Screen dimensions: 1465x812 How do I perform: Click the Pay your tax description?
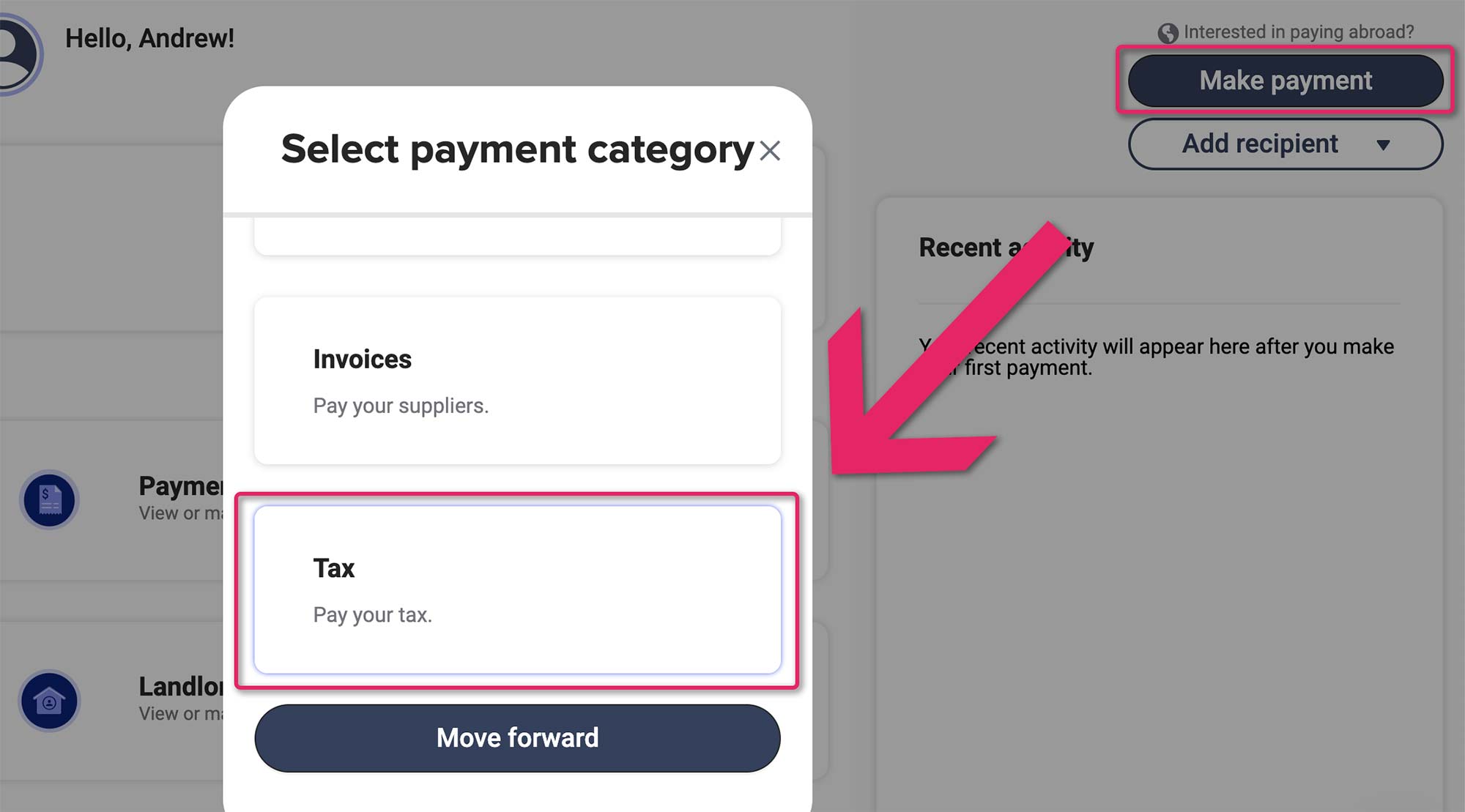click(372, 615)
